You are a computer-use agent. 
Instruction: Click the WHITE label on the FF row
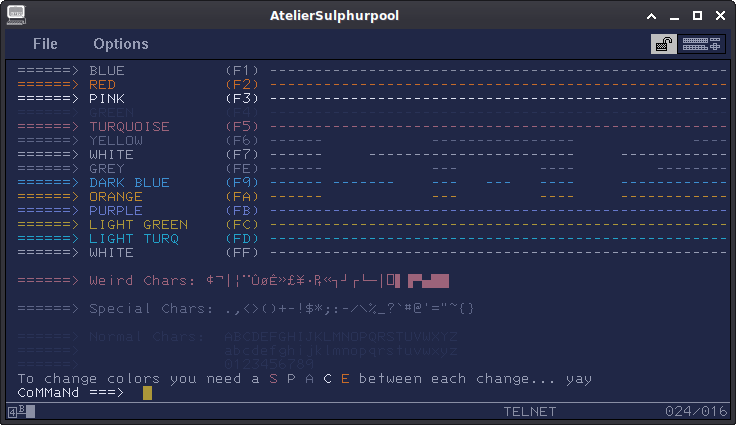click(111, 253)
